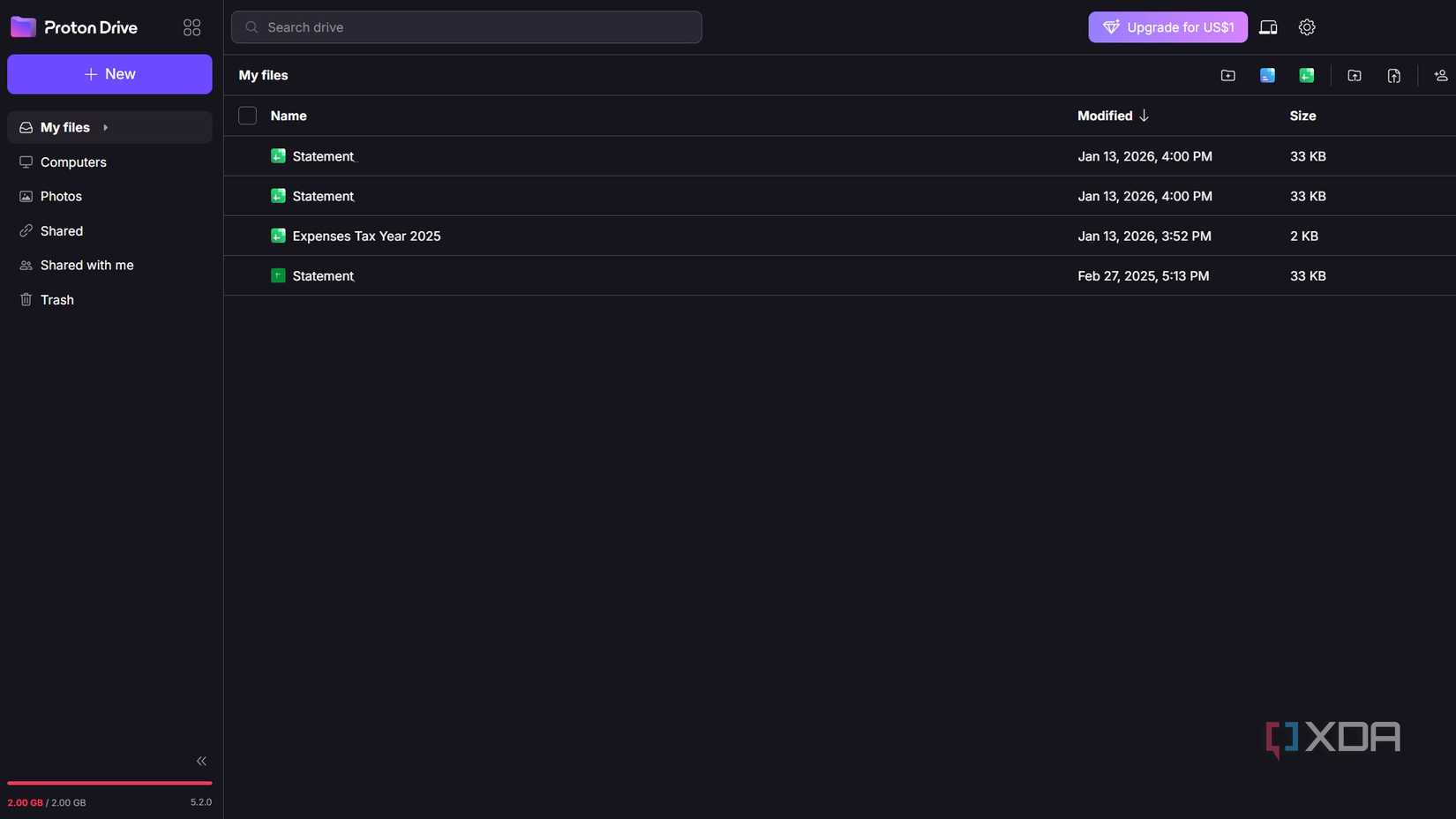1456x819 pixels.
Task: Collapse the sidebar with double chevron
Action: coord(201,761)
